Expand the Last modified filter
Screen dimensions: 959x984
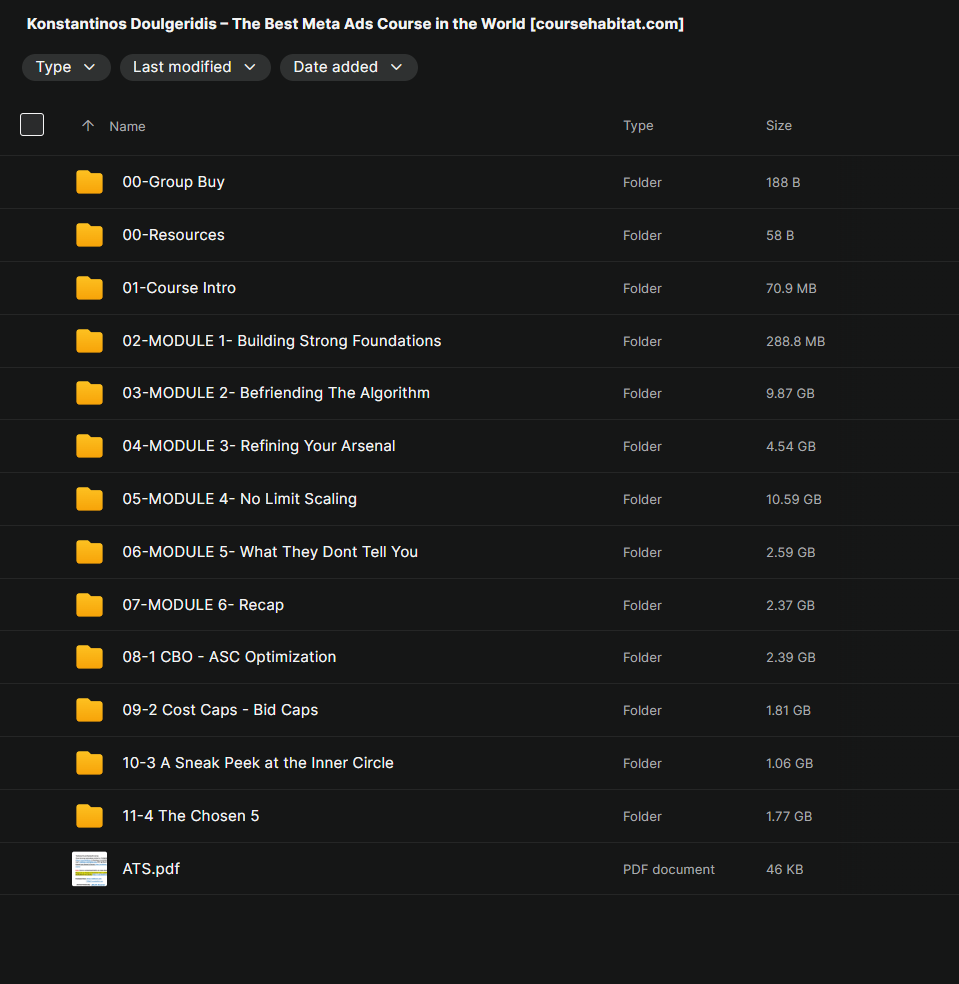(195, 67)
